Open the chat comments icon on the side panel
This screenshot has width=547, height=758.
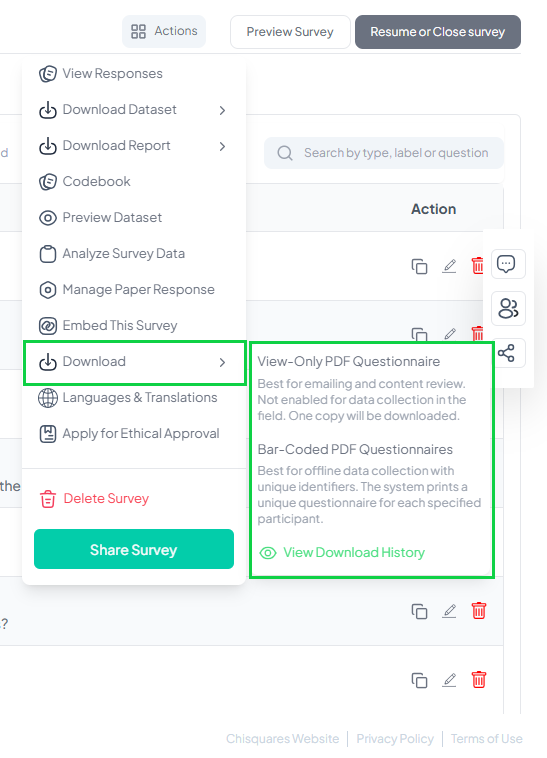[508, 264]
